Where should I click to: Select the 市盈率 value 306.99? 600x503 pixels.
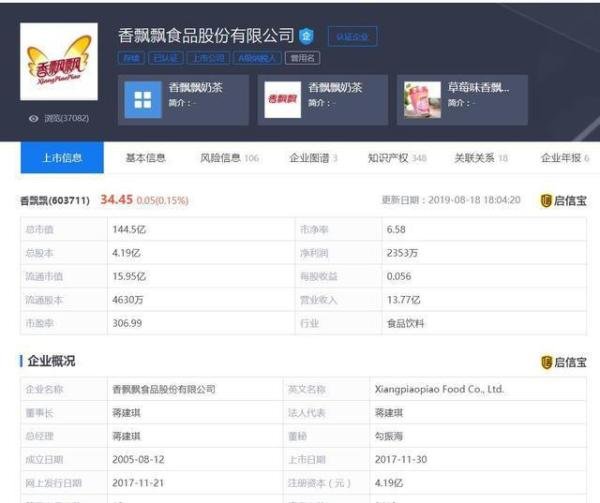[x=127, y=324]
